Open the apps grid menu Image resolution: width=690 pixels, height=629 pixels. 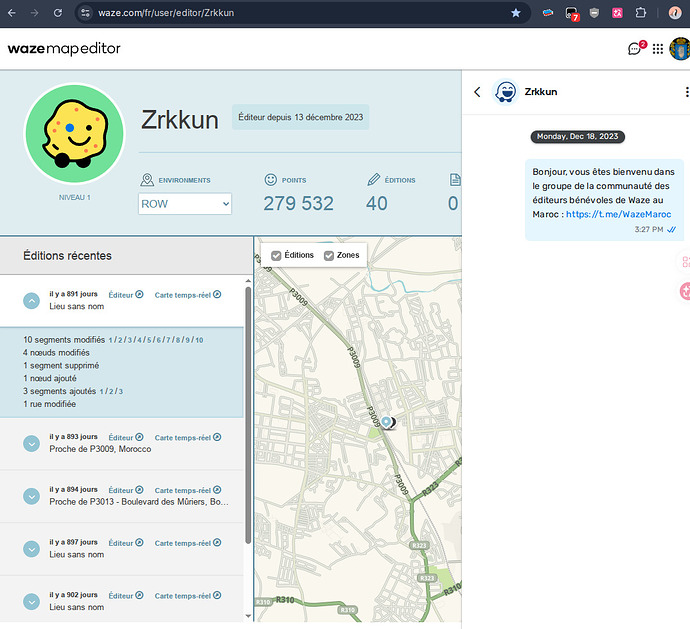[x=657, y=49]
